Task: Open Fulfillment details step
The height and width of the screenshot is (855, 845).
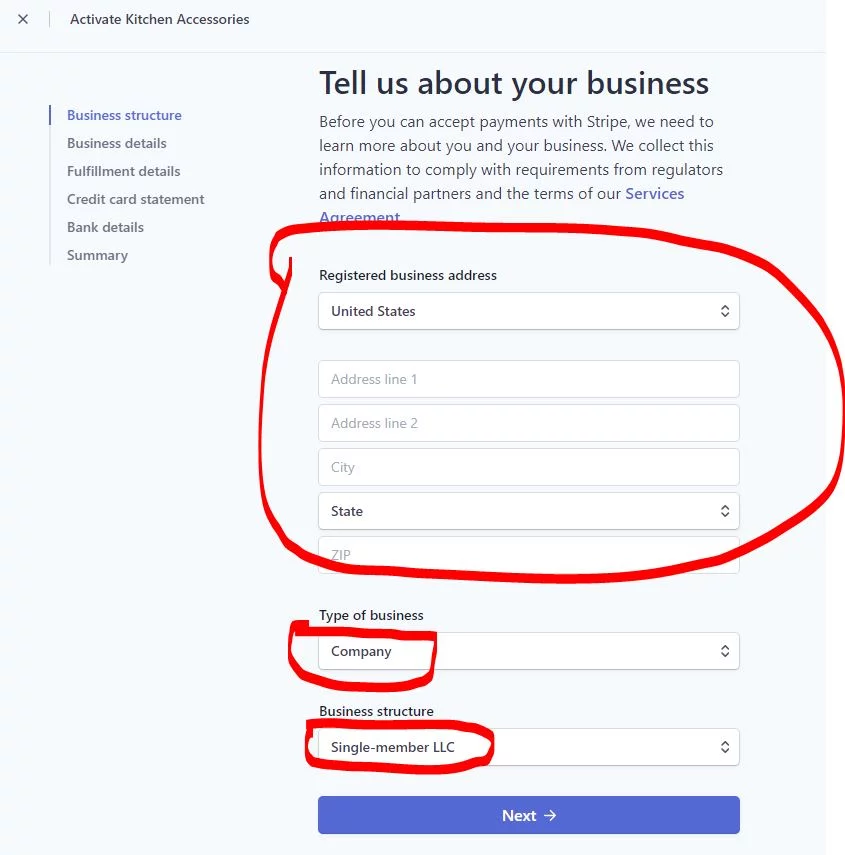Action: pos(123,171)
